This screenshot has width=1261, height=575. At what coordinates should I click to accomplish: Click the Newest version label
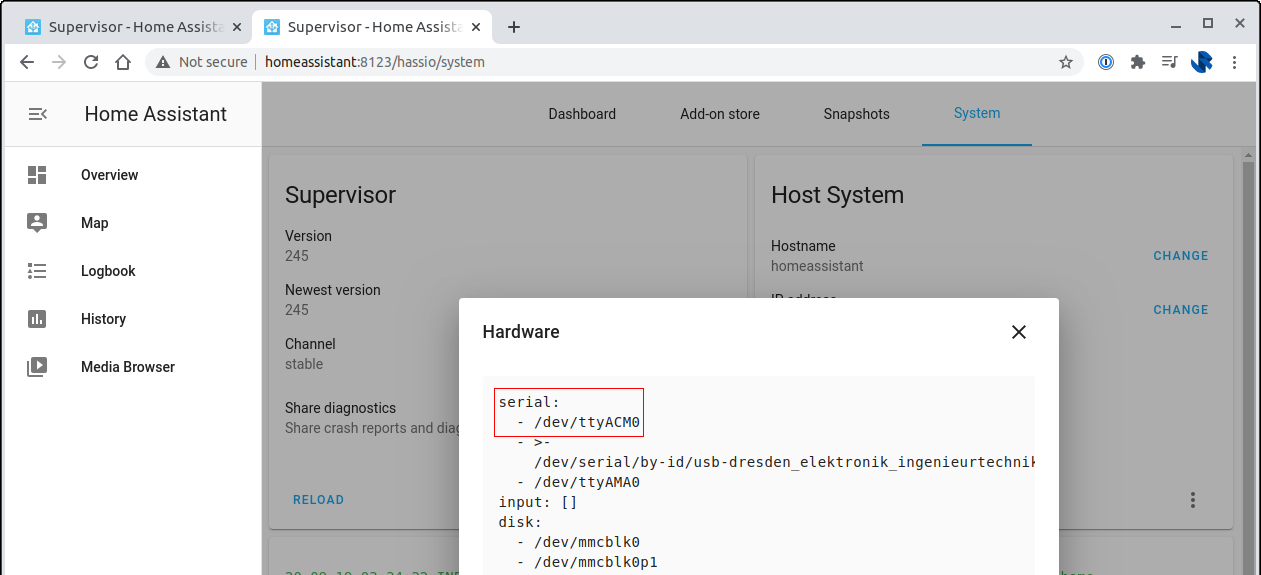click(333, 290)
